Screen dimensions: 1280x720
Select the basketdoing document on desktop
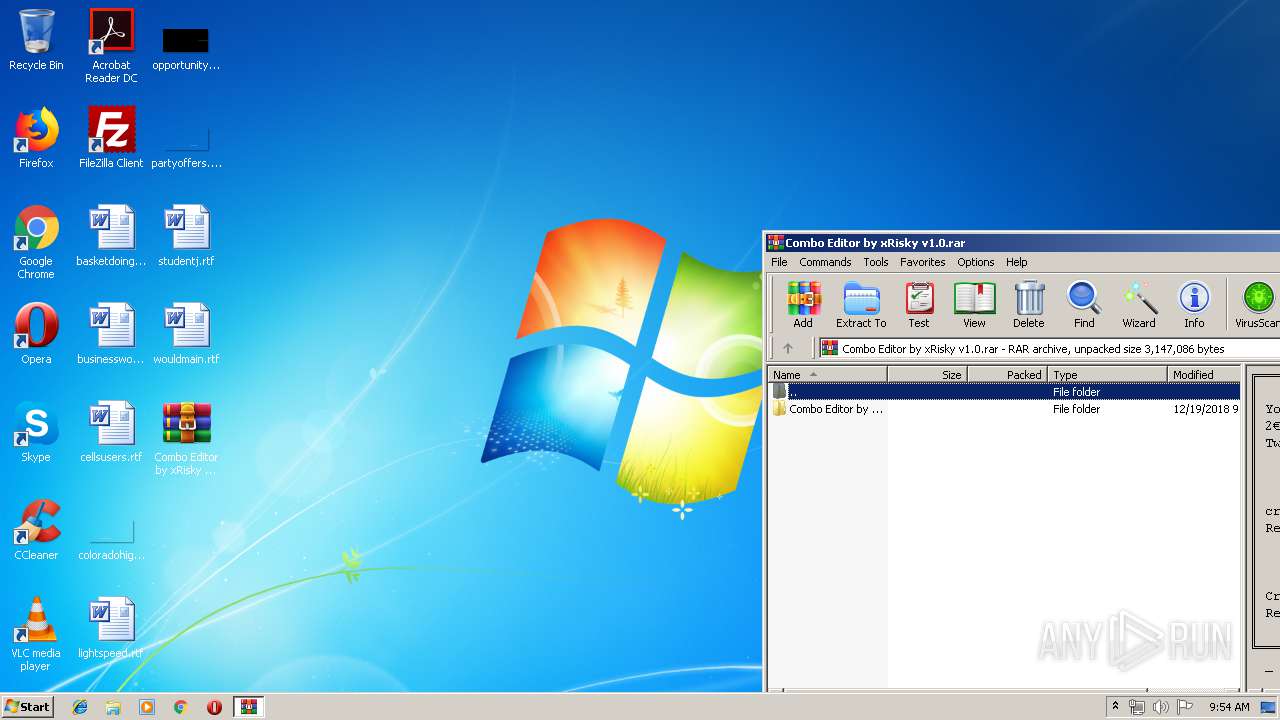tap(111, 236)
